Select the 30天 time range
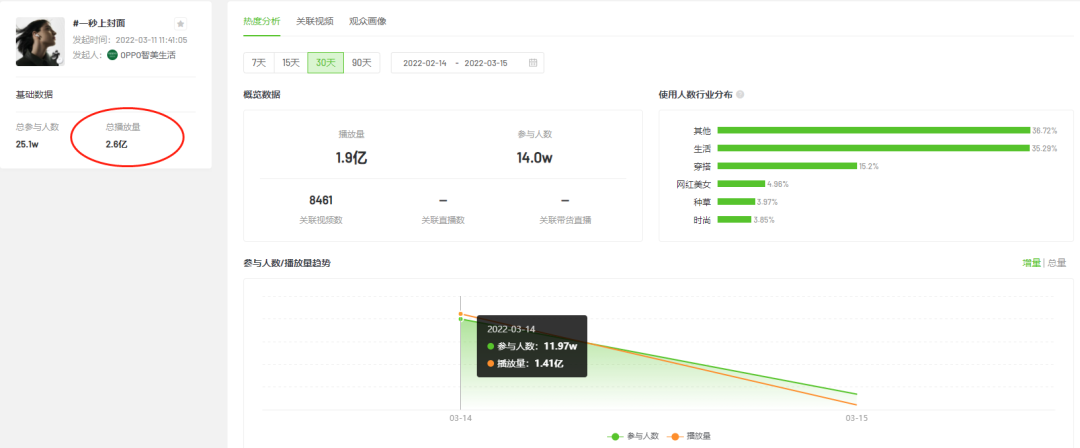The height and width of the screenshot is (448, 1080). pos(325,63)
